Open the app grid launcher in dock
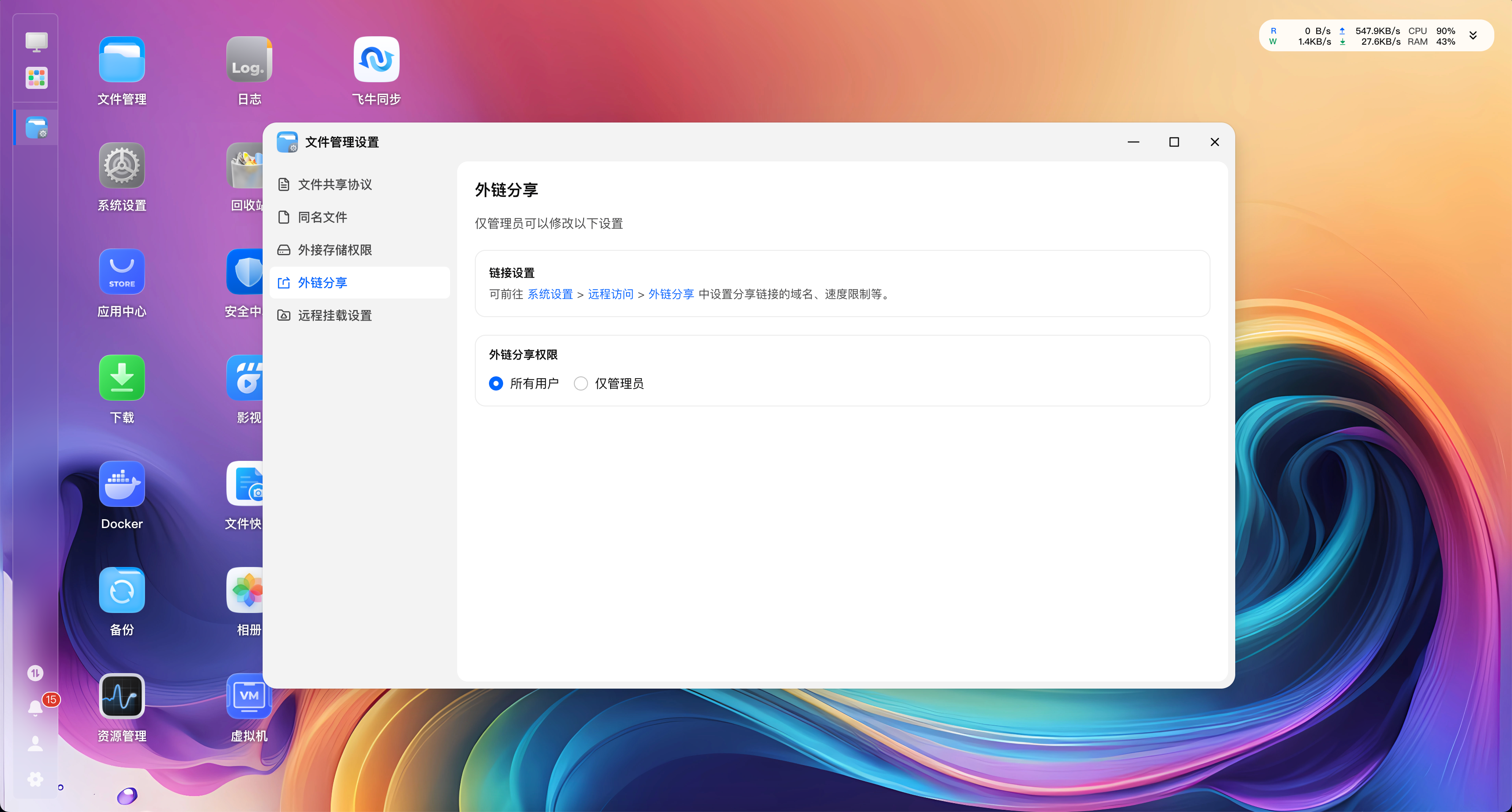The width and height of the screenshot is (1512, 812). [x=36, y=77]
